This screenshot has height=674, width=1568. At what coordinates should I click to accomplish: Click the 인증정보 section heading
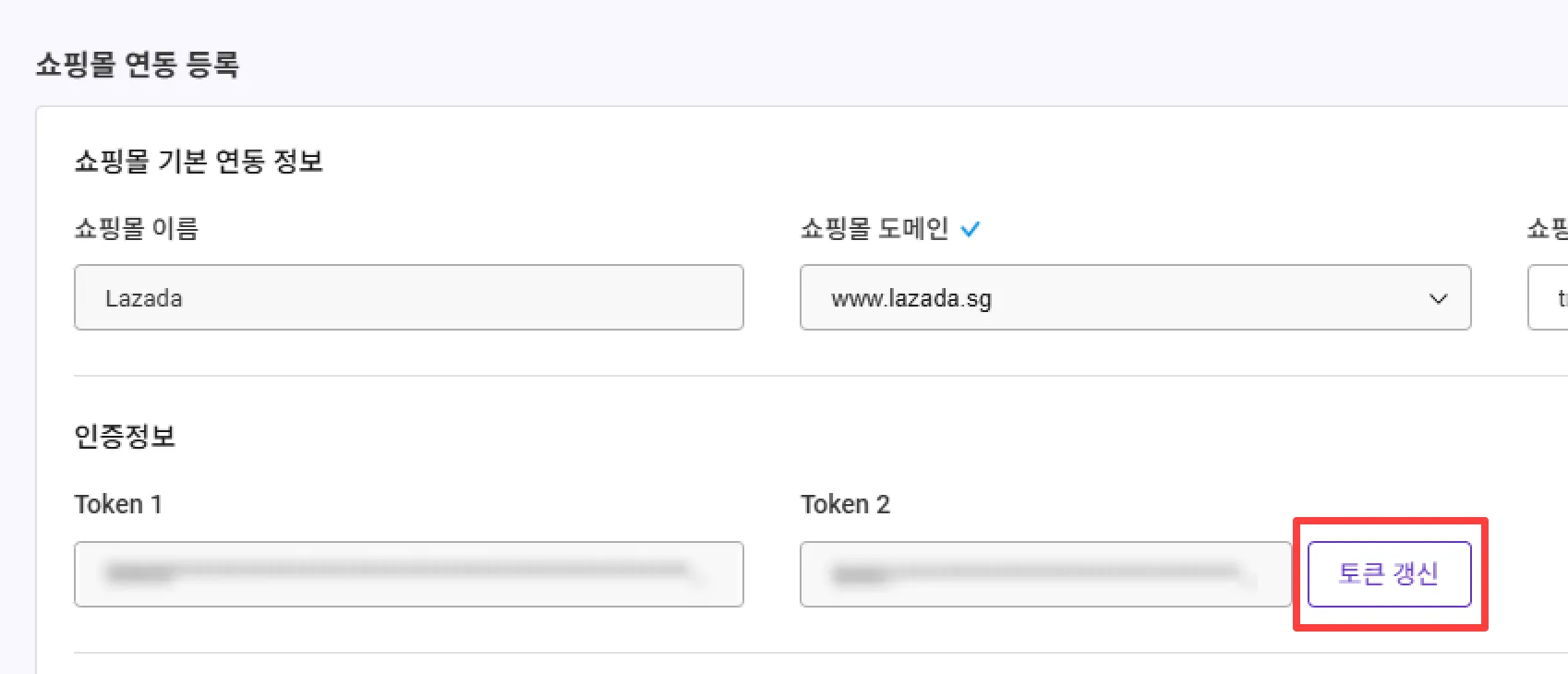point(125,436)
